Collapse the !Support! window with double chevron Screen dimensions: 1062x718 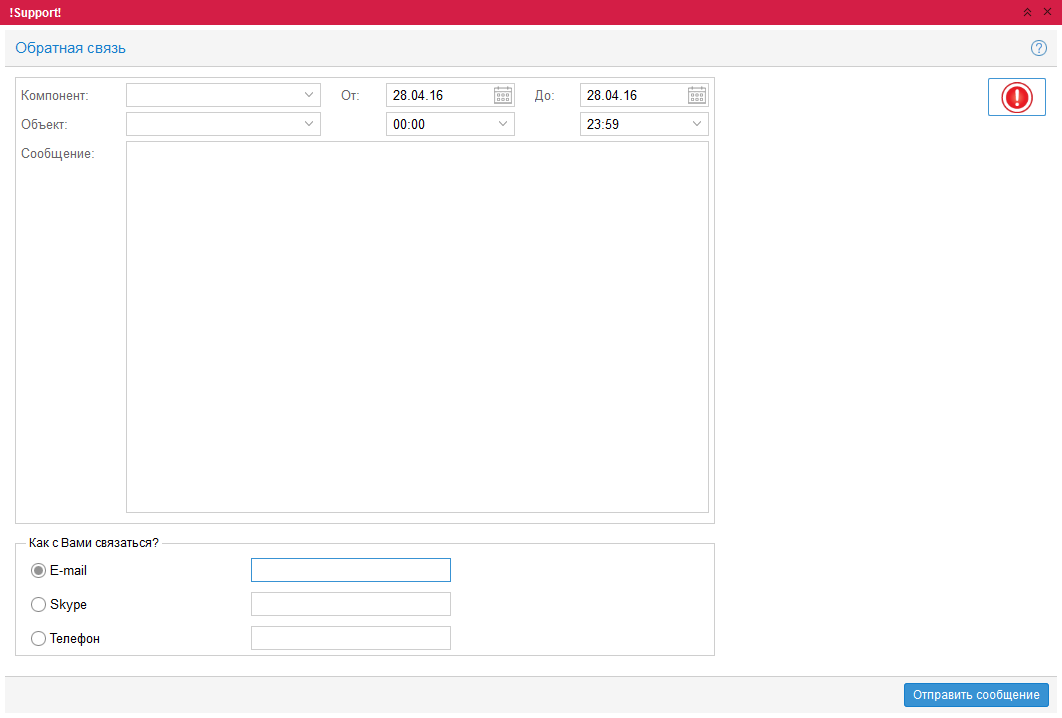pos(1027,11)
